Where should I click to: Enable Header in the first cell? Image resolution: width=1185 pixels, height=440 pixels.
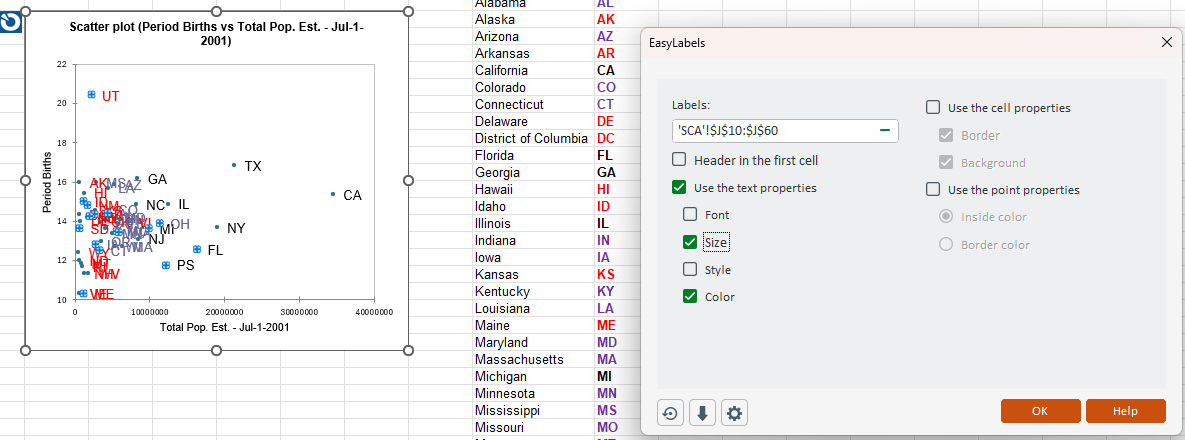point(679,160)
